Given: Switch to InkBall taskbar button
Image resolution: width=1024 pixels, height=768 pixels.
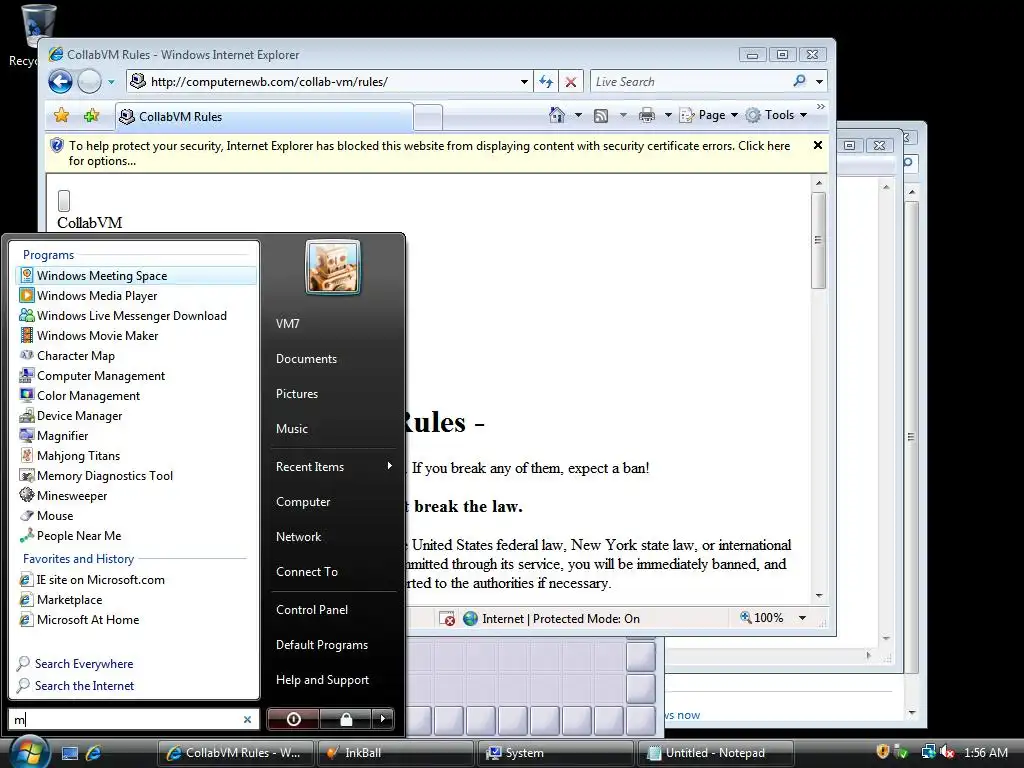Looking at the screenshot, I should pyautogui.click(x=396, y=753).
